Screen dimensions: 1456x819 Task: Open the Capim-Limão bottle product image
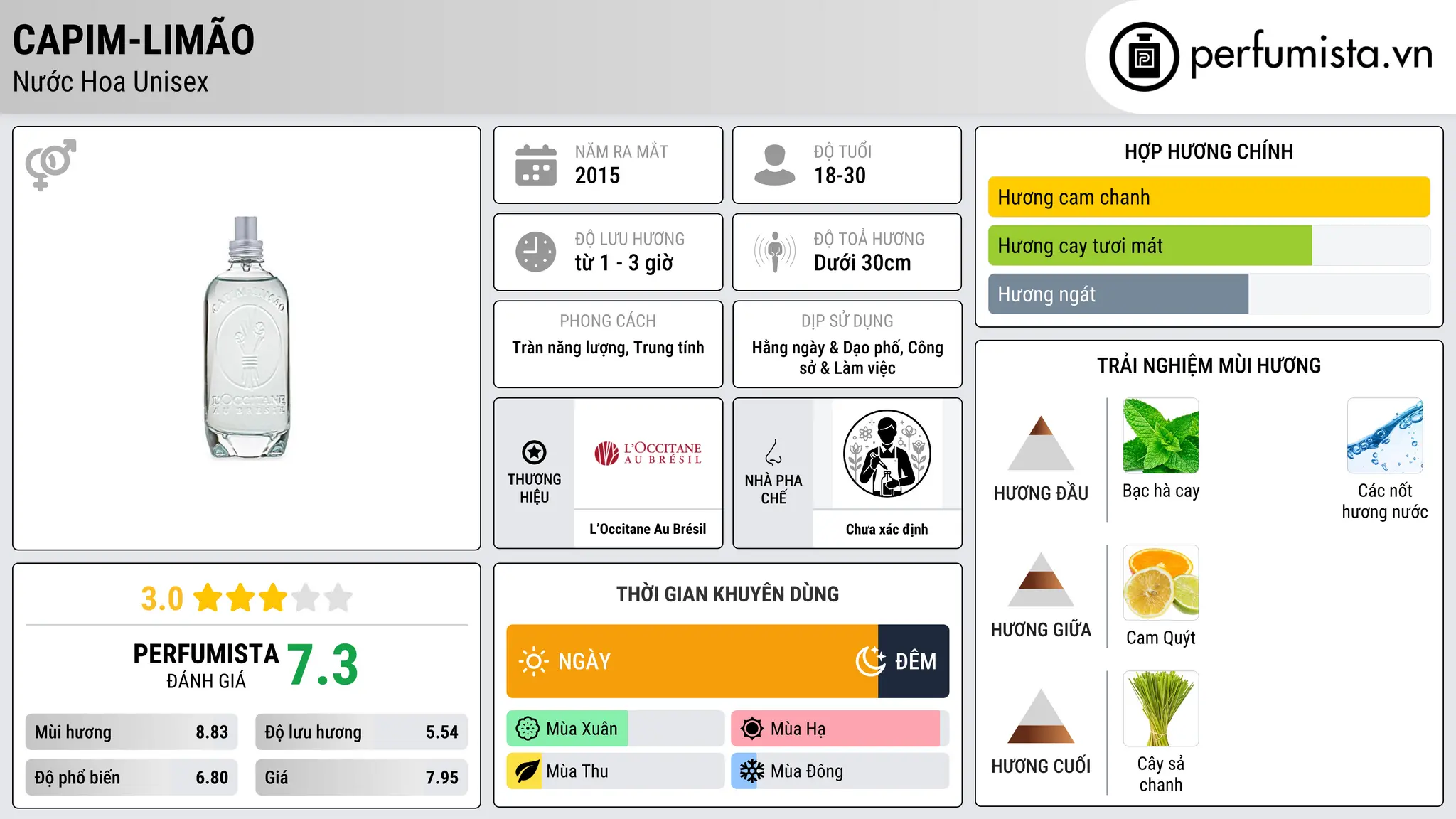tap(247, 338)
